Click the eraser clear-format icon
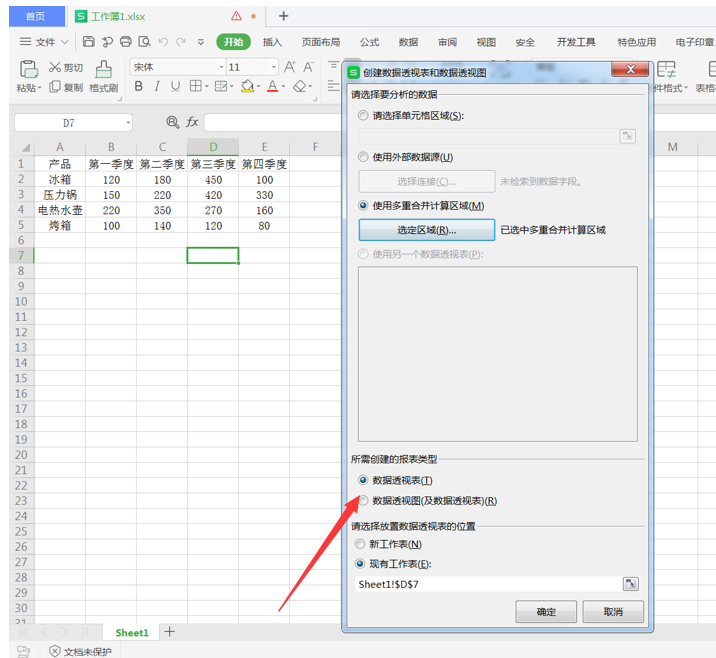 click(300, 86)
